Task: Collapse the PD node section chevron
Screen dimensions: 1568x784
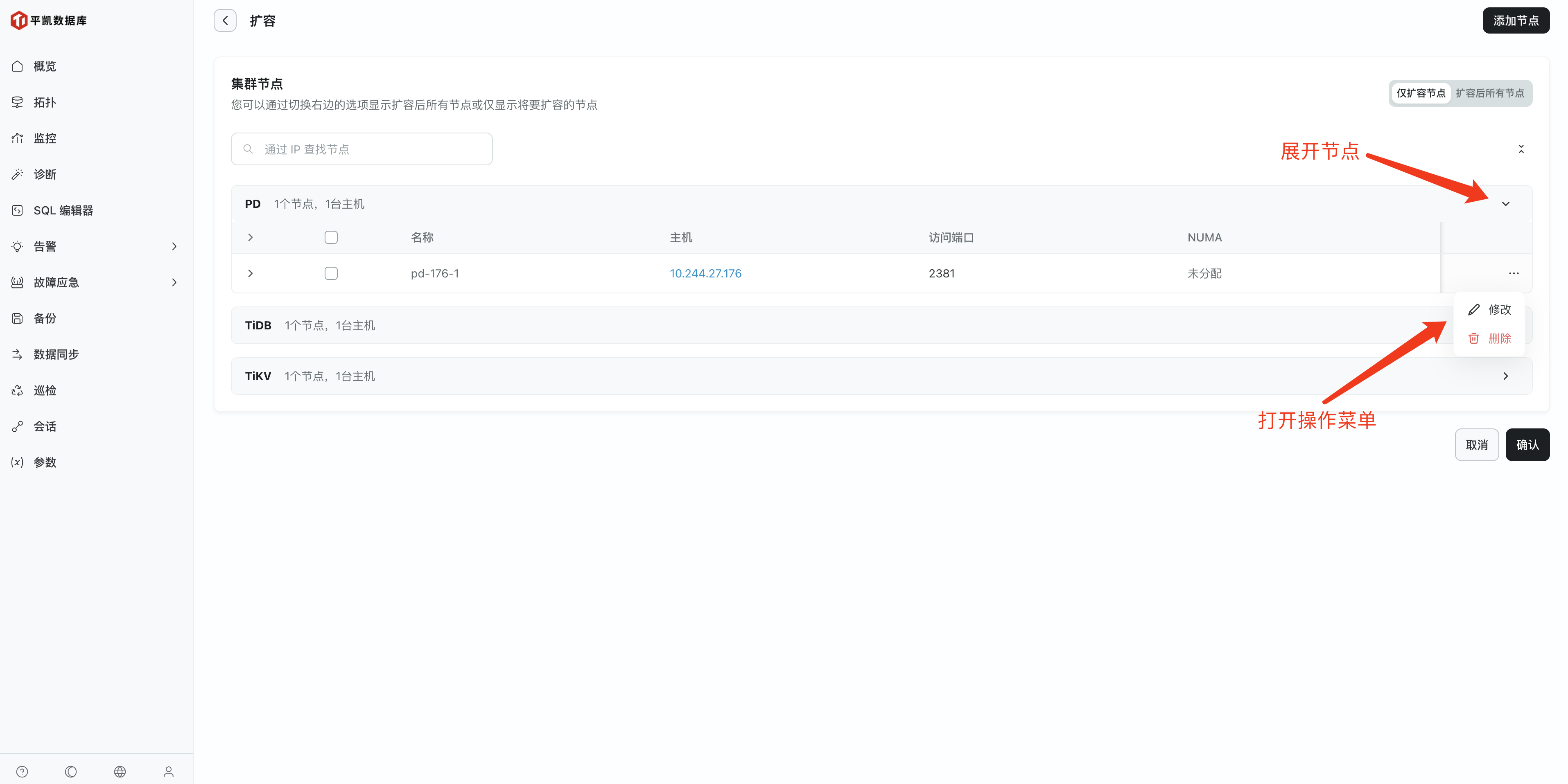Action: pyautogui.click(x=1505, y=204)
